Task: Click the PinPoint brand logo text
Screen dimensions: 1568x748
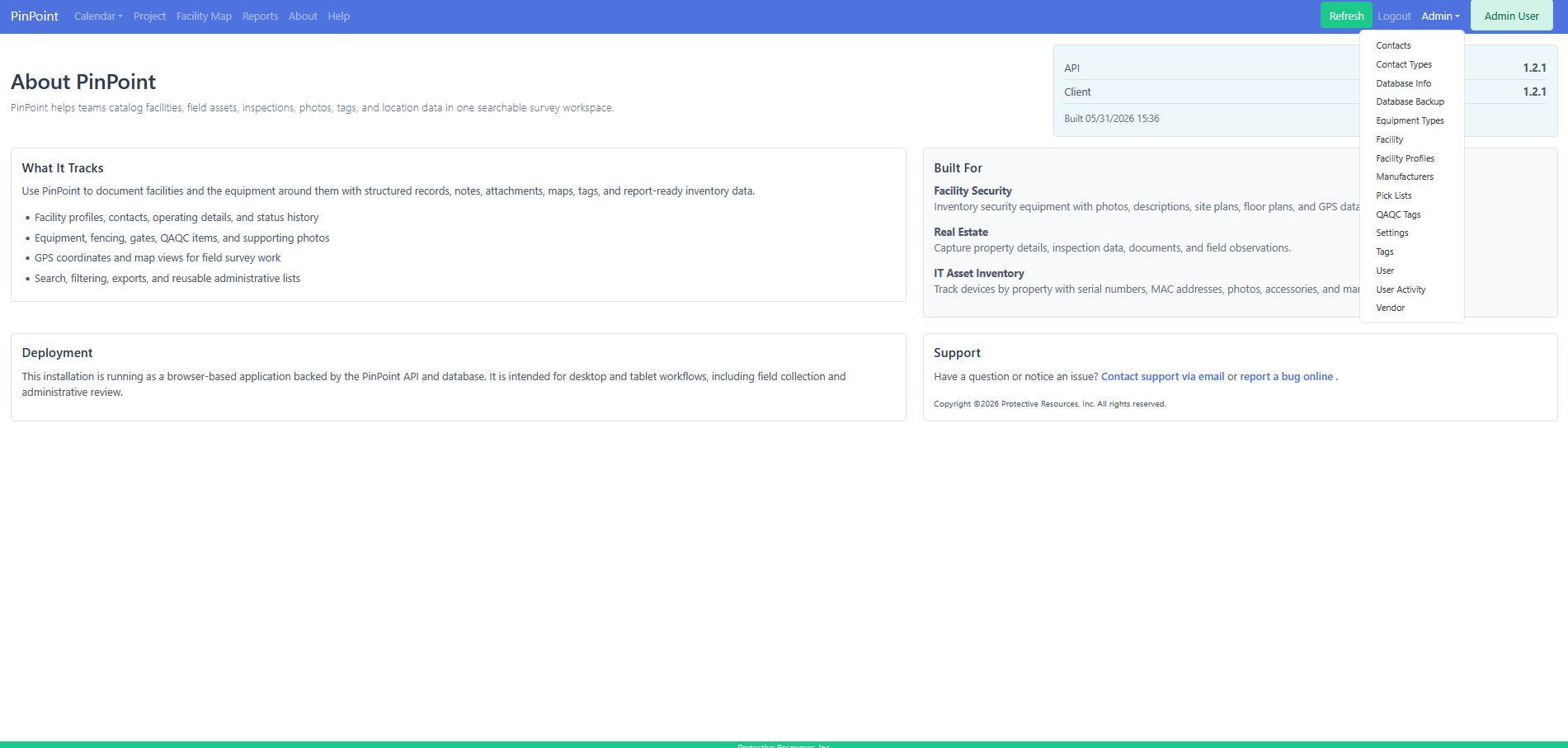Action: [x=35, y=16]
